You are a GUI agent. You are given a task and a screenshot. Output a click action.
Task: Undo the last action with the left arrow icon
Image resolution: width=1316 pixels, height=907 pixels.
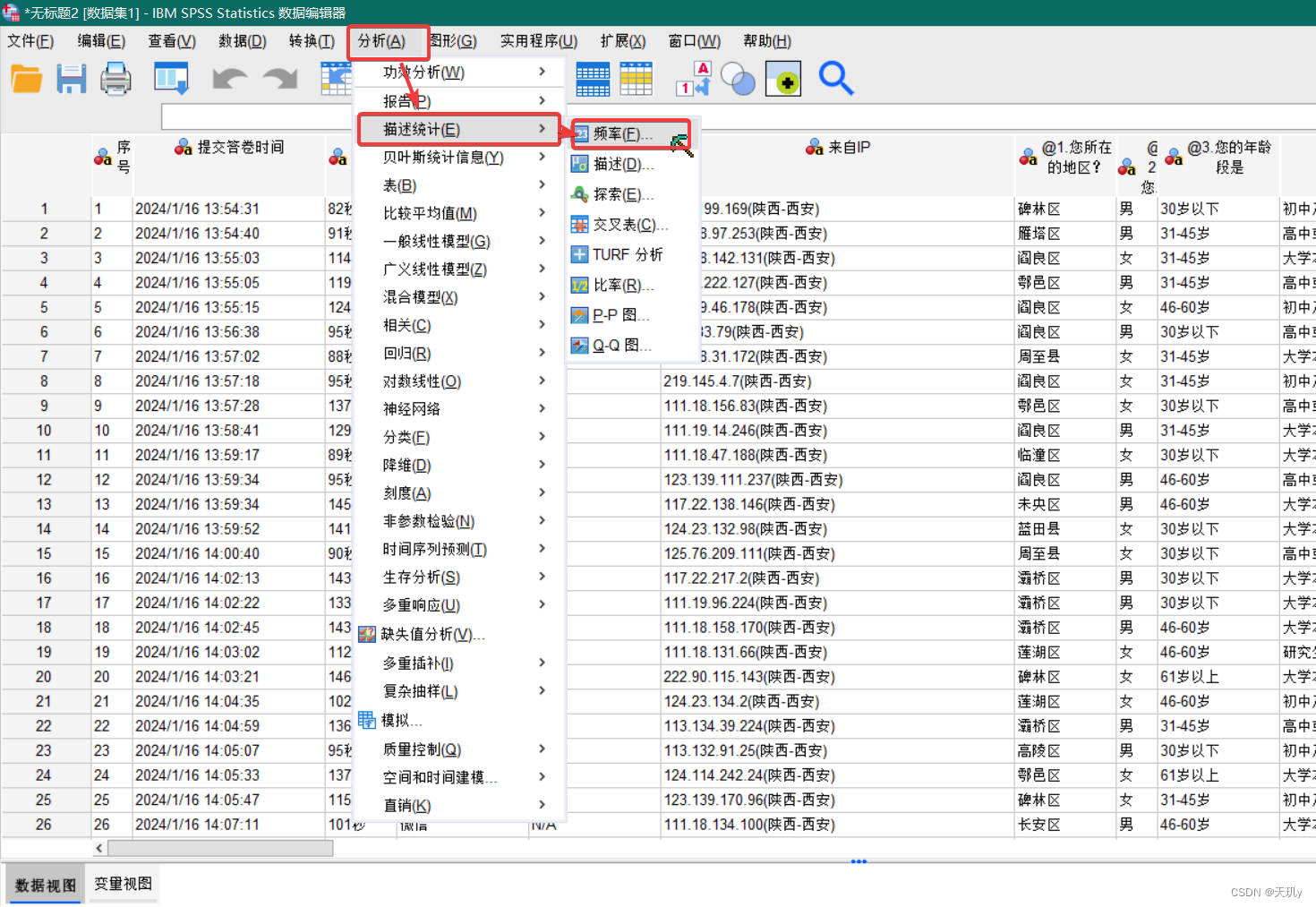[230, 79]
